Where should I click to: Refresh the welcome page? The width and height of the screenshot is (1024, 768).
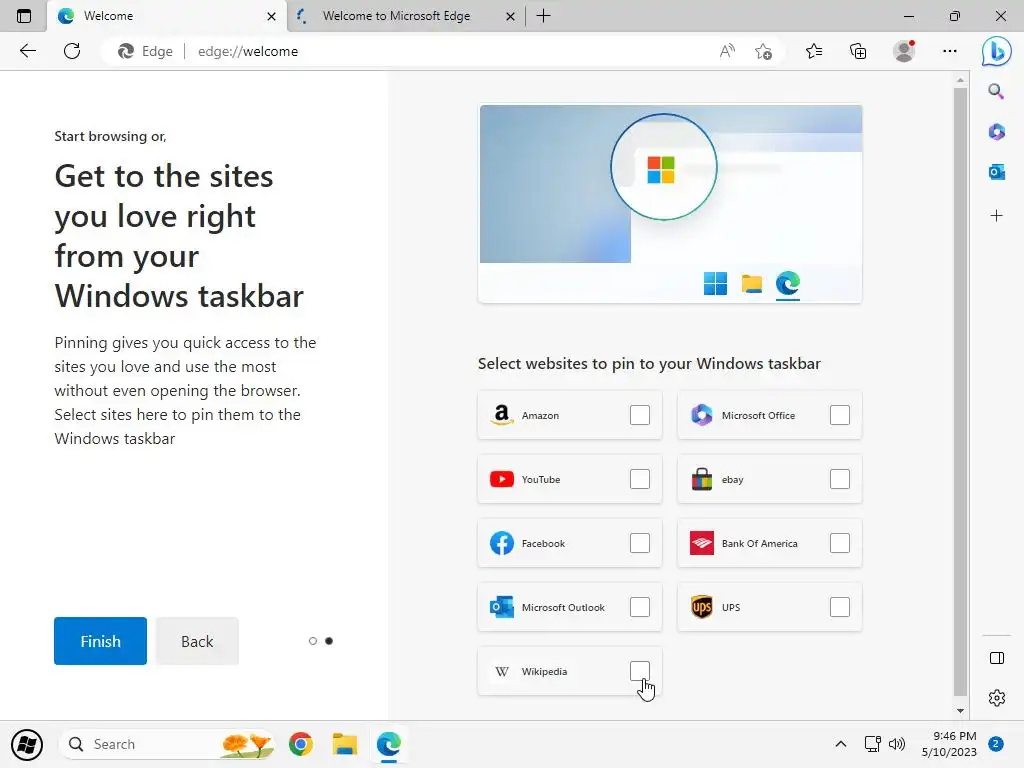pyautogui.click(x=72, y=51)
